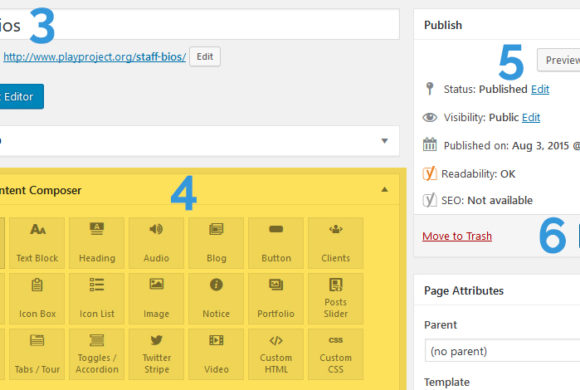Insert a Video element
The width and height of the screenshot is (580, 390).
pyautogui.click(x=216, y=354)
